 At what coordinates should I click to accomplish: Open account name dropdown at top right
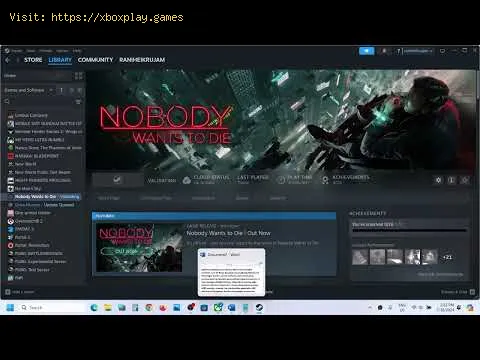point(418,51)
